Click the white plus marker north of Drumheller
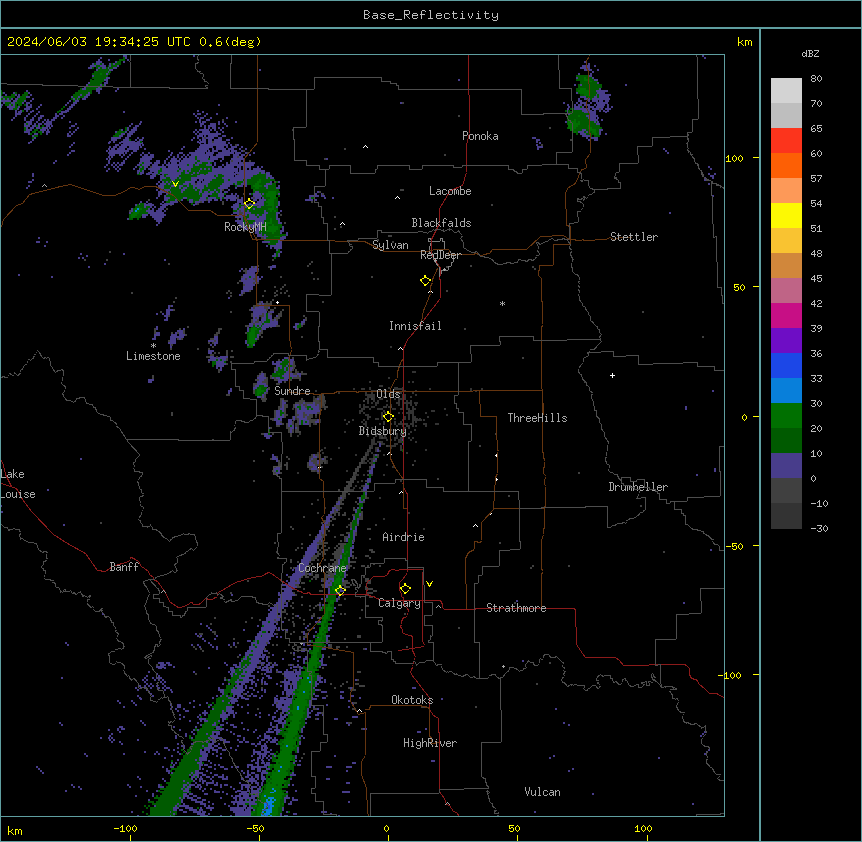This screenshot has width=862, height=842. pos(612,375)
